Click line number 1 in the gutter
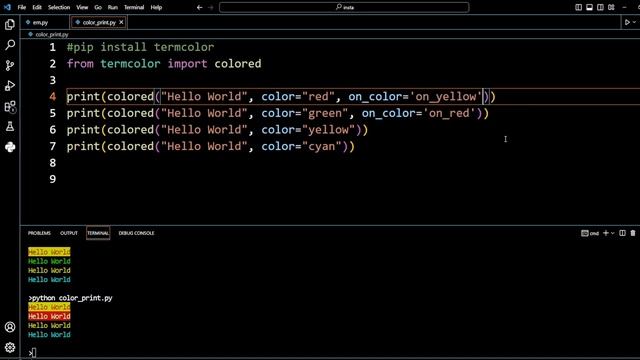 coord(53,47)
